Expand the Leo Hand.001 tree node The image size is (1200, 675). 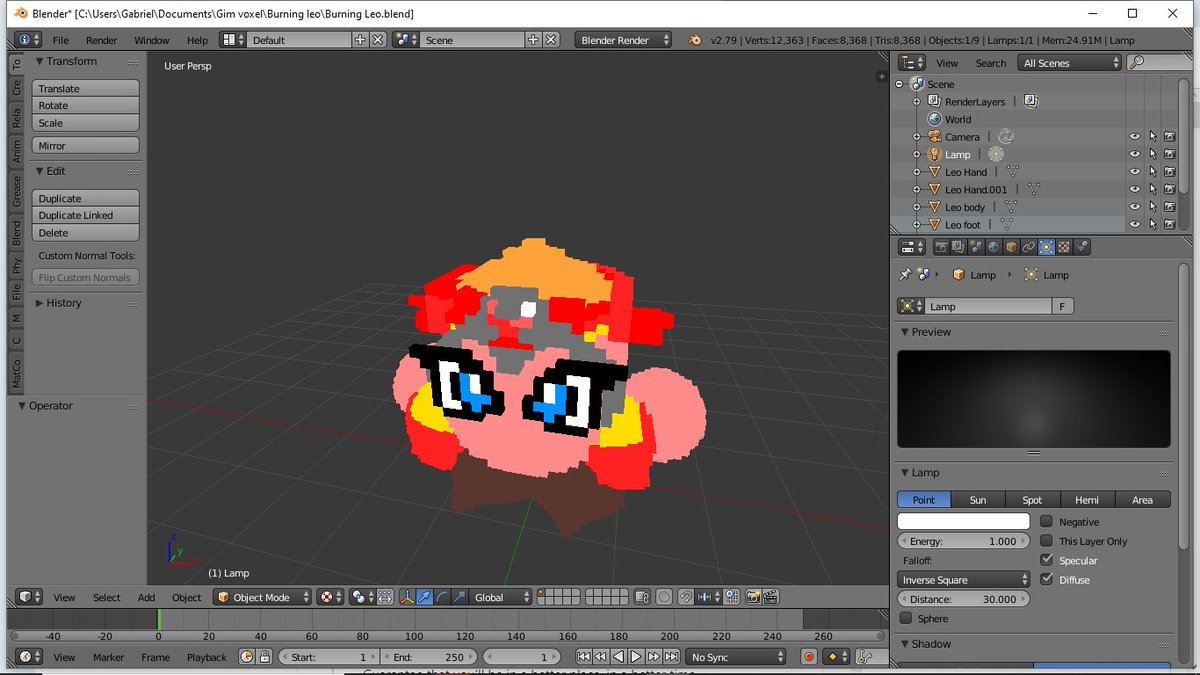point(916,189)
